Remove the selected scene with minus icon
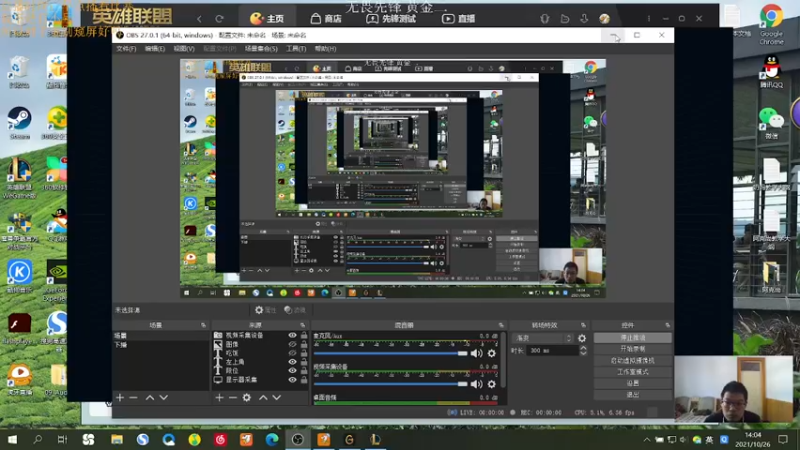This screenshot has height=450, width=800. (x=133, y=397)
